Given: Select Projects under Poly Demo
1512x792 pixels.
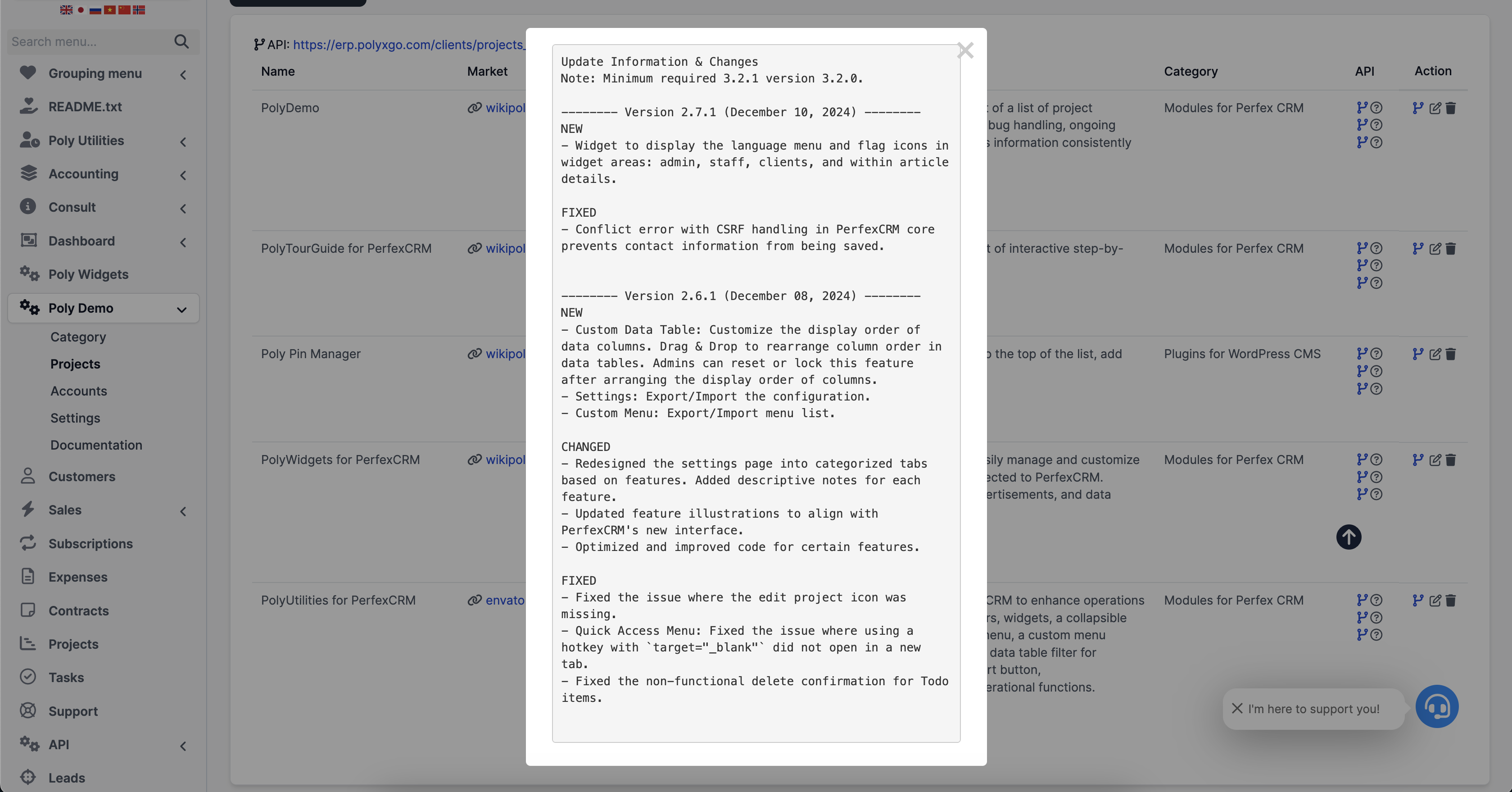Looking at the screenshot, I should point(75,364).
